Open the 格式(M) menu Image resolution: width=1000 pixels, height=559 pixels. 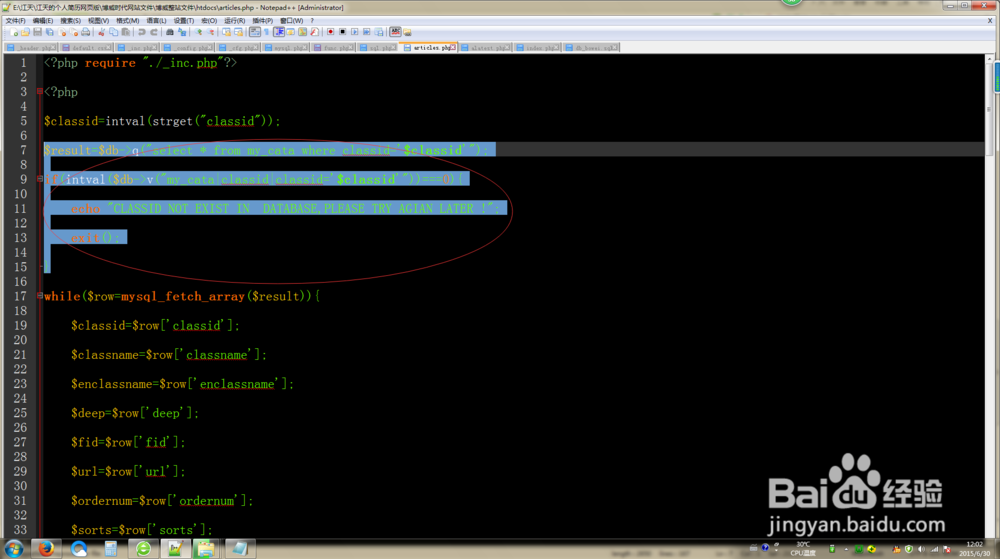tap(127, 20)
